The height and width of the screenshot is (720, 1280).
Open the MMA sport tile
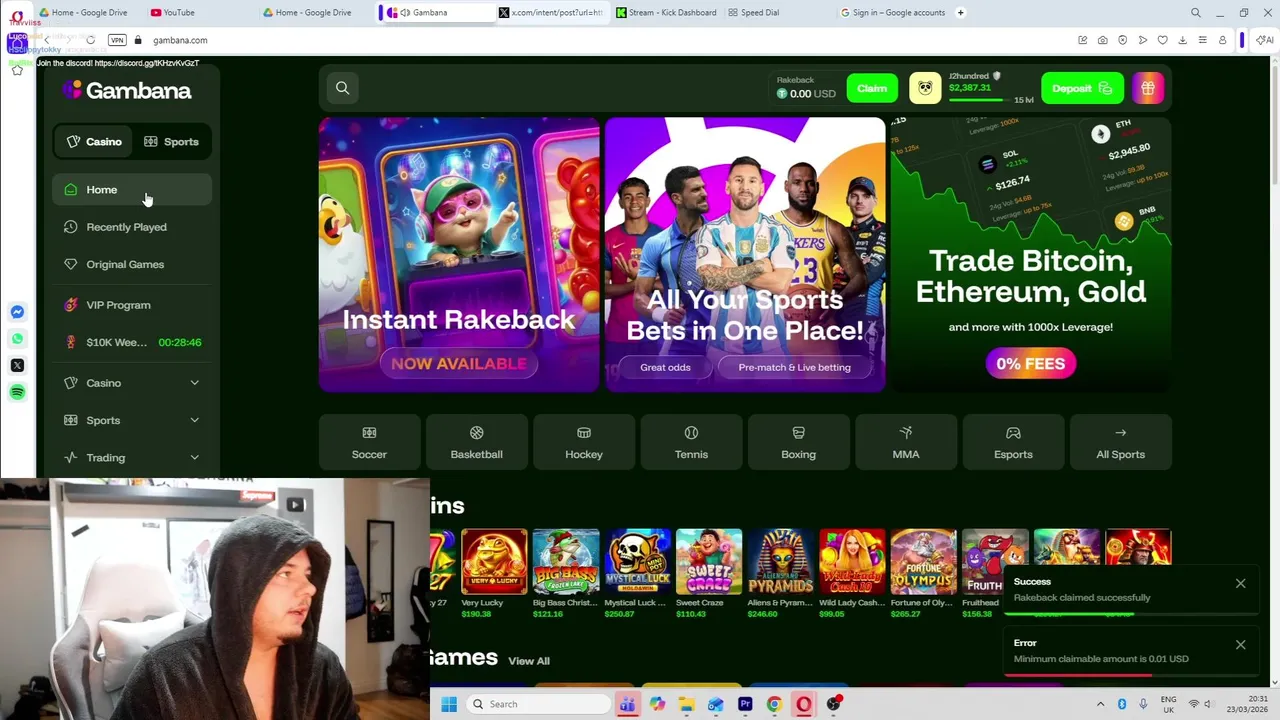(906, 442)
